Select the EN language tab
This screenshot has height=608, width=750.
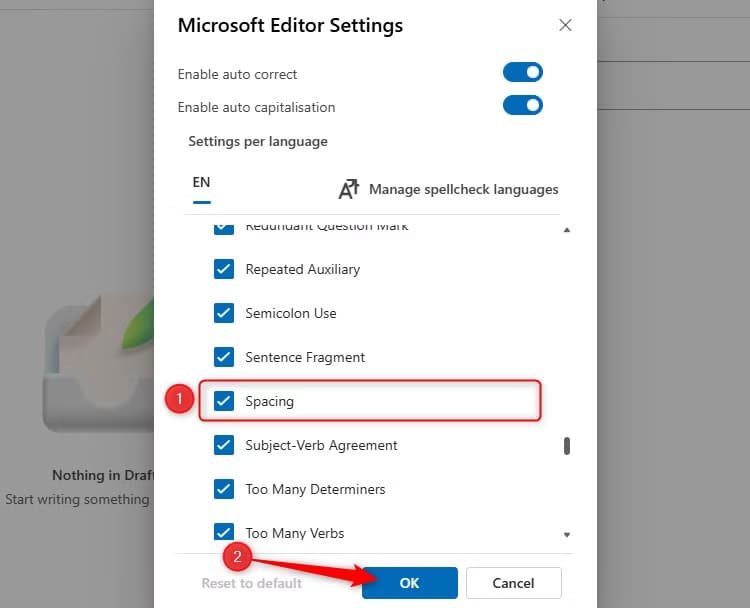click(x=201, y=183)
